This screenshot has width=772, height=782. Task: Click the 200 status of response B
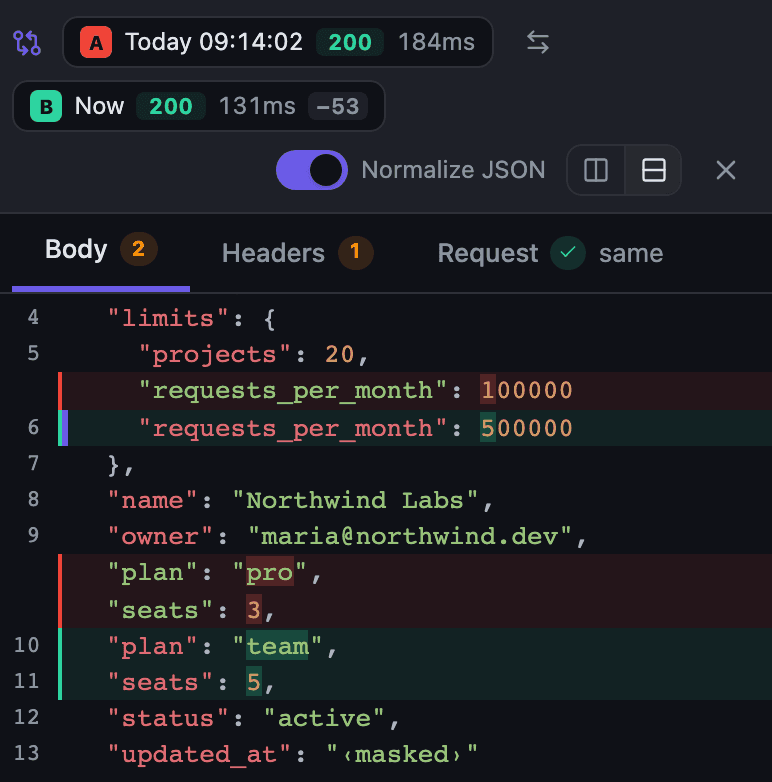click(171, 106)
